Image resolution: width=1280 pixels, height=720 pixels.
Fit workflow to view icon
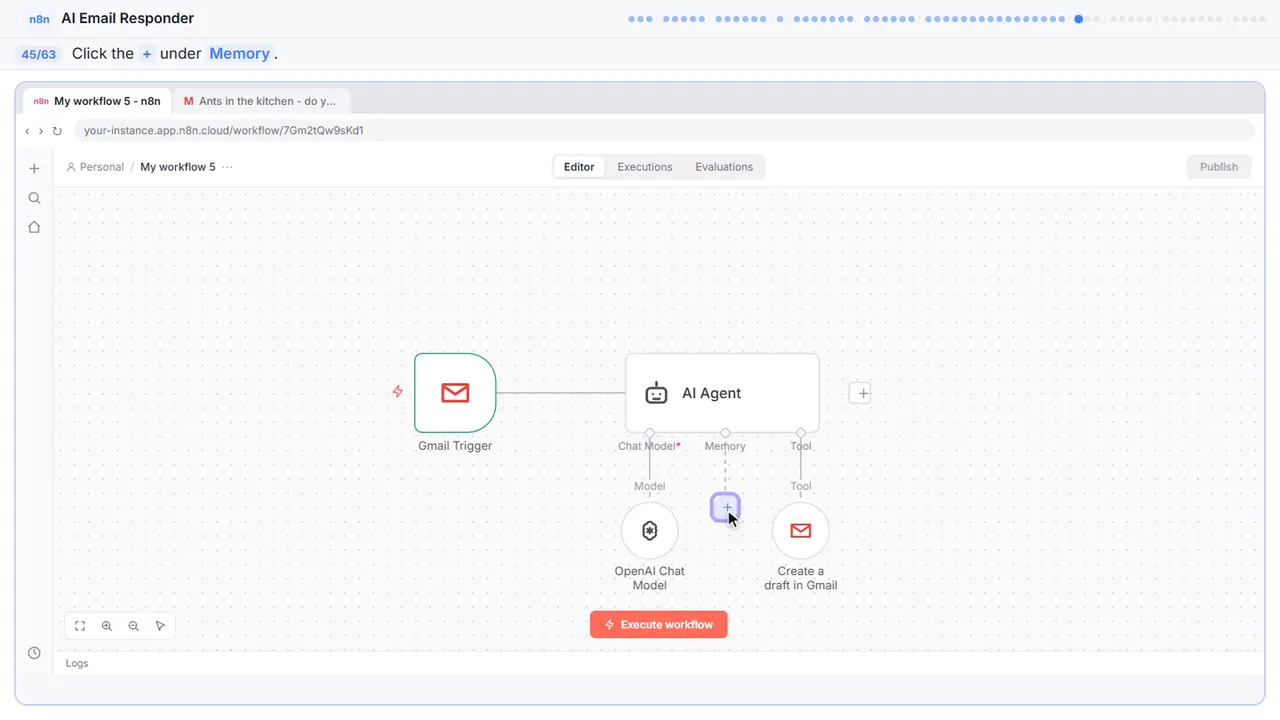(80, 626)
